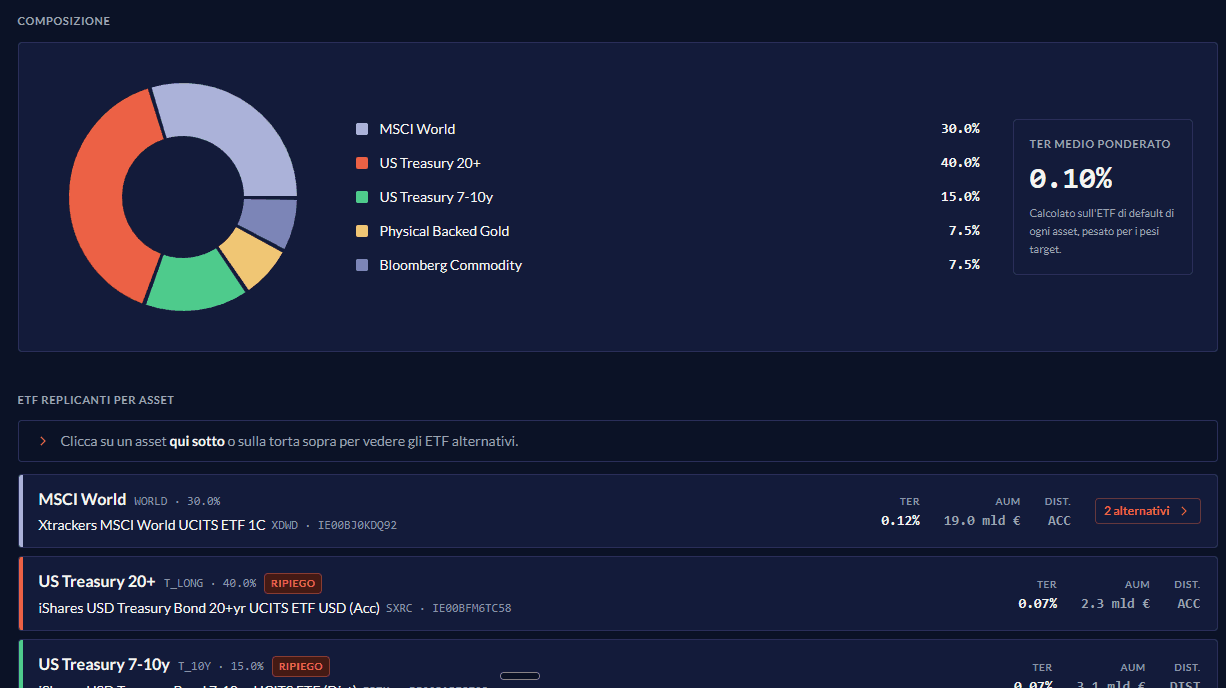Expand the MSCI World asset row
The width and height of the screenshot is (1226, 688).
[x=618, y=511]
